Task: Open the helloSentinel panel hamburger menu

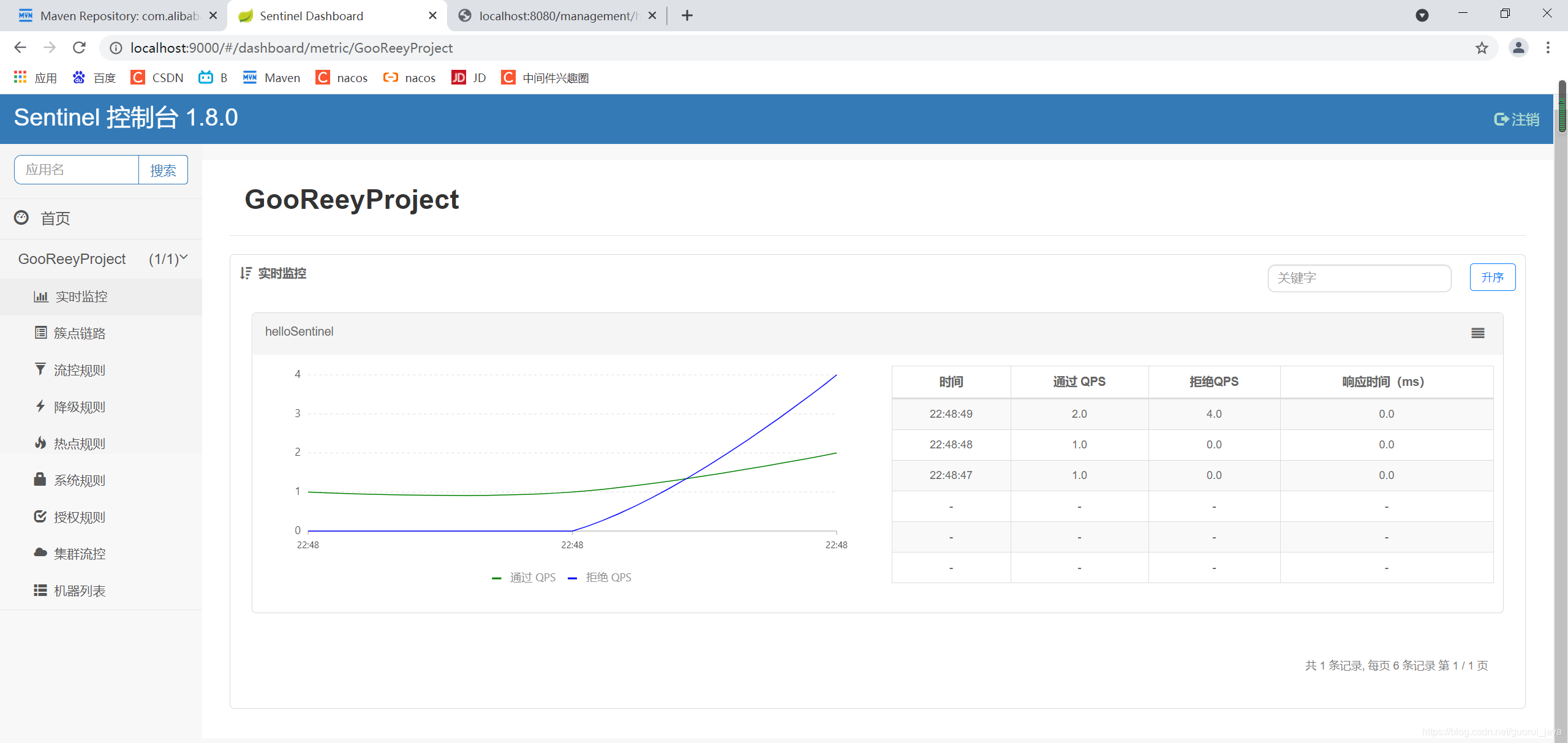Action: coord(1477,333)
